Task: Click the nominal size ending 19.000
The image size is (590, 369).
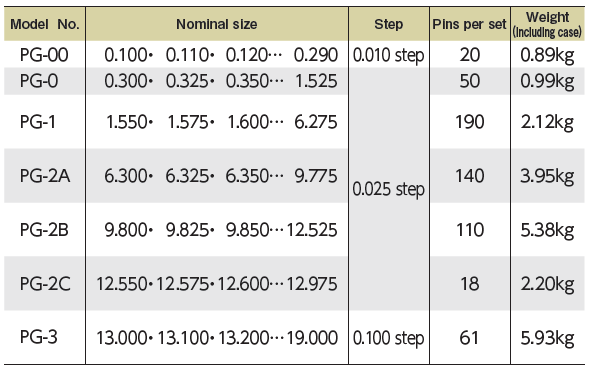Action: [x=217, y=337]
